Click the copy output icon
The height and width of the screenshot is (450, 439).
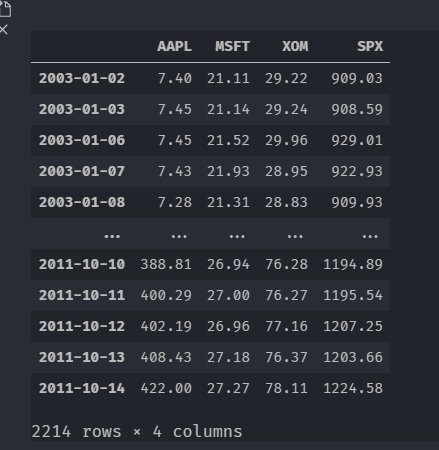(5, 9)
